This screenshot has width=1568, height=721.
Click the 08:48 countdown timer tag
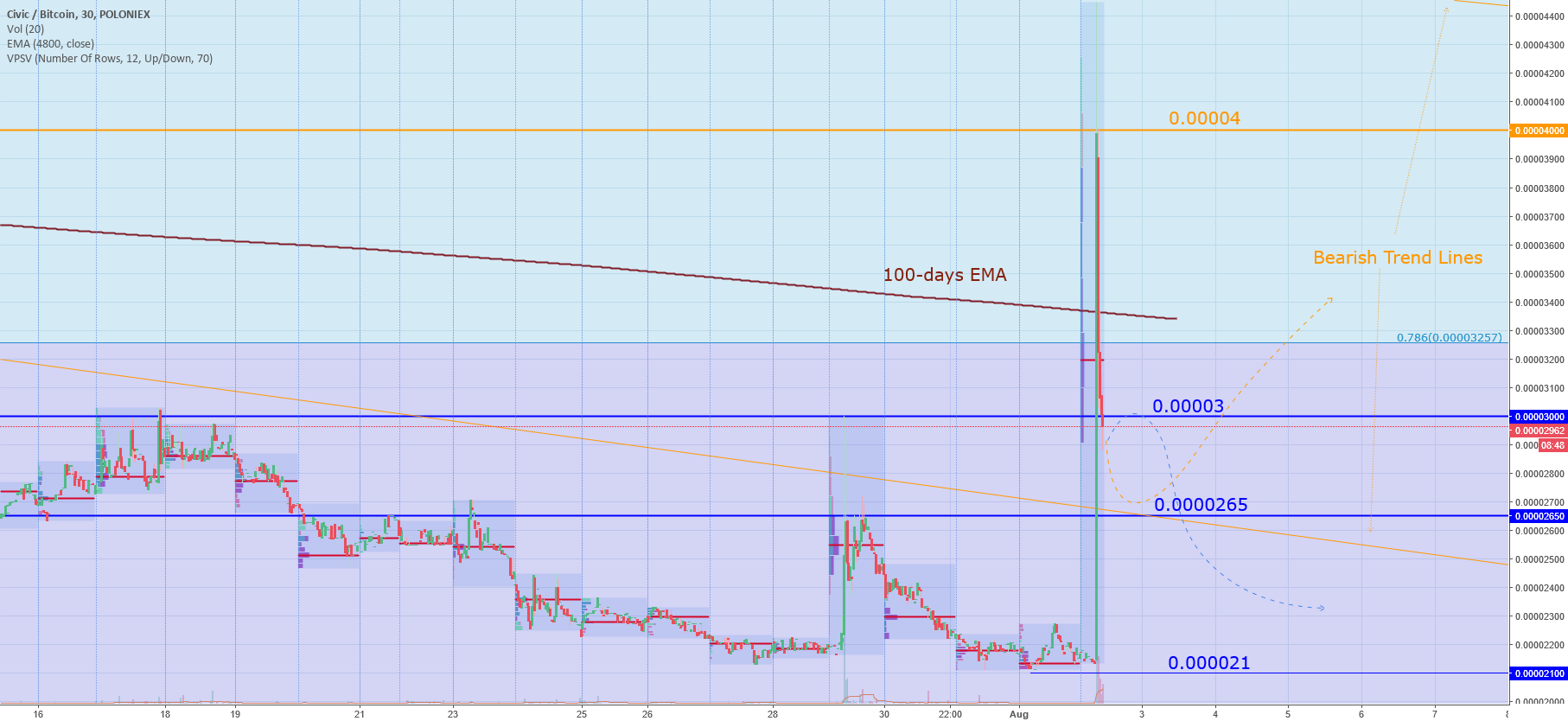click(1552, 445)
